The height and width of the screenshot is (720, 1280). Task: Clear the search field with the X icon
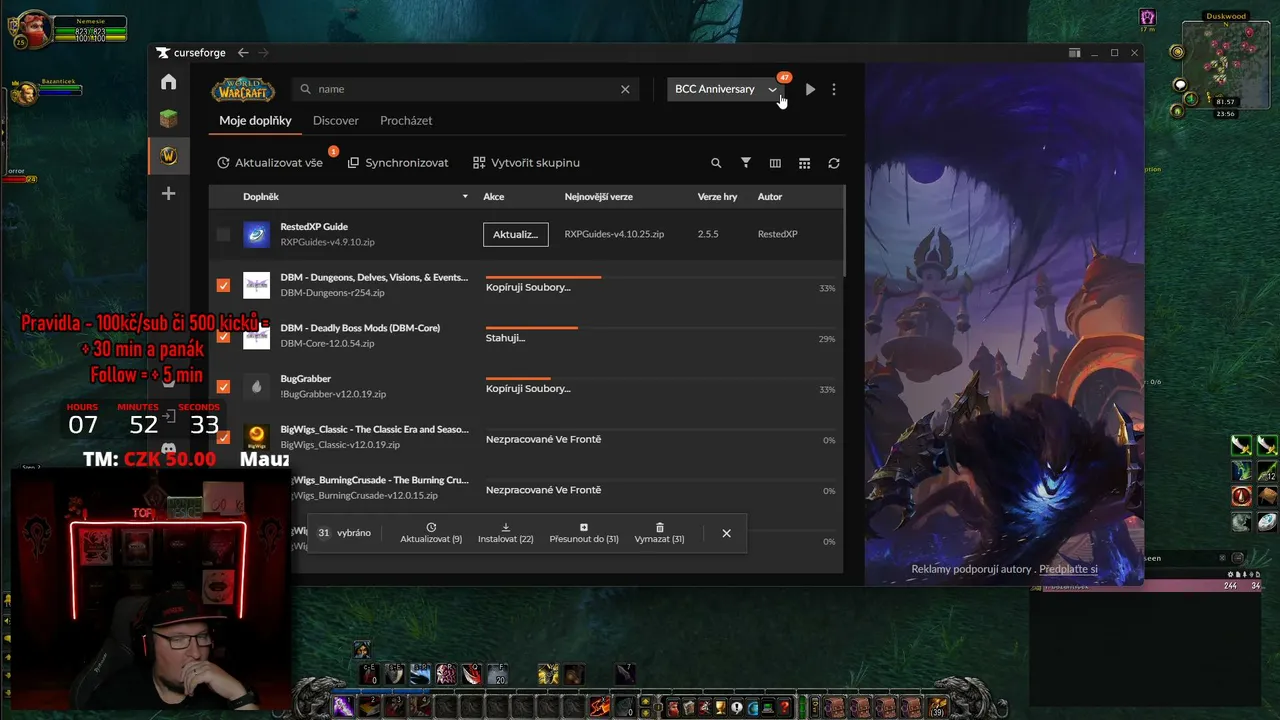coord(625,89)
